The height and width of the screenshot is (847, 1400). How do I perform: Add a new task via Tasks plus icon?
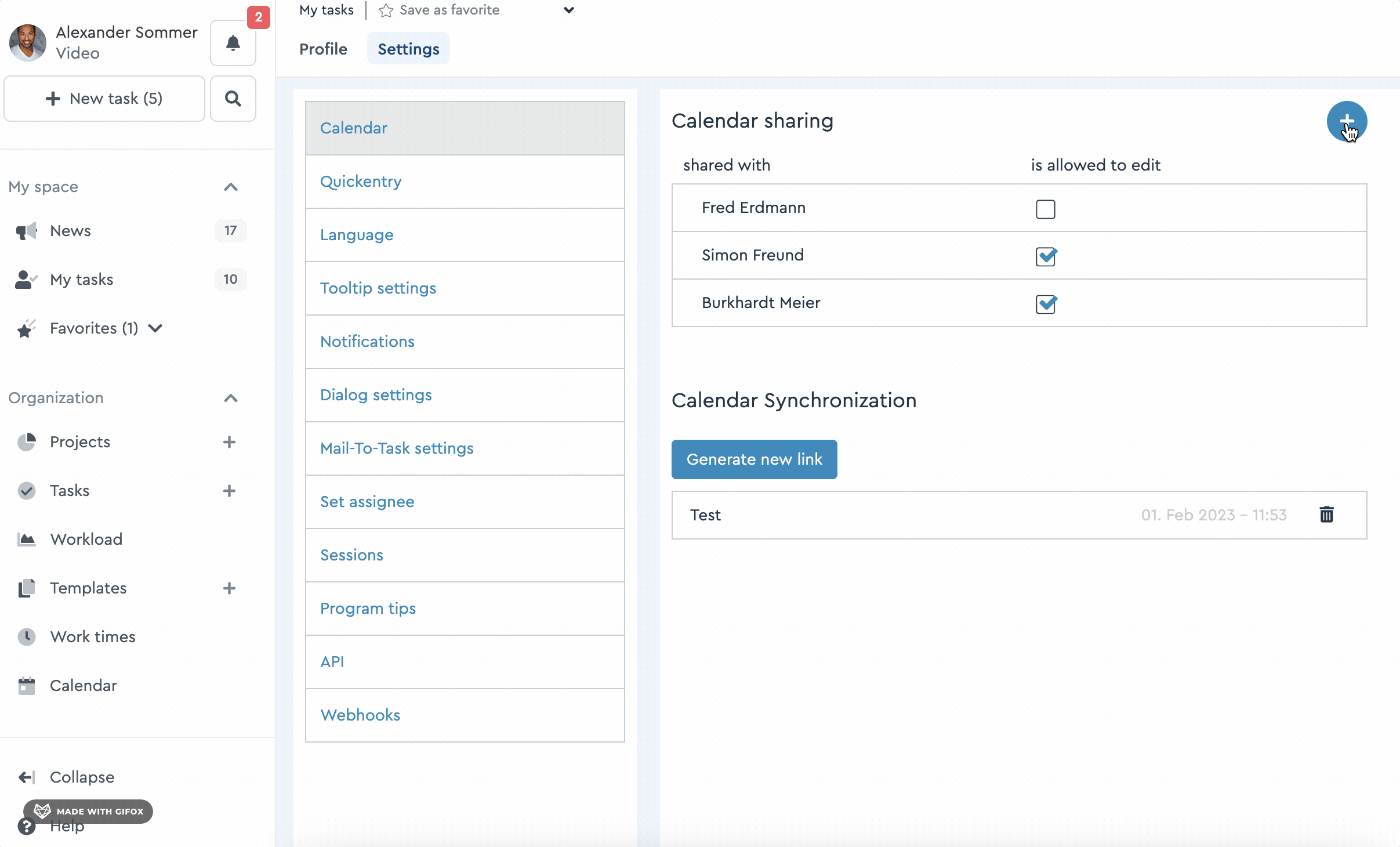(229, 491)
